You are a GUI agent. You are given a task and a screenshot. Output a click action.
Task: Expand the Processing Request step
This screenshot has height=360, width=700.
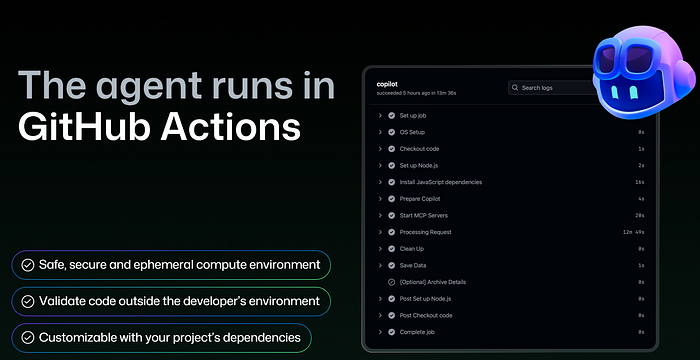(x=380, y=232)
